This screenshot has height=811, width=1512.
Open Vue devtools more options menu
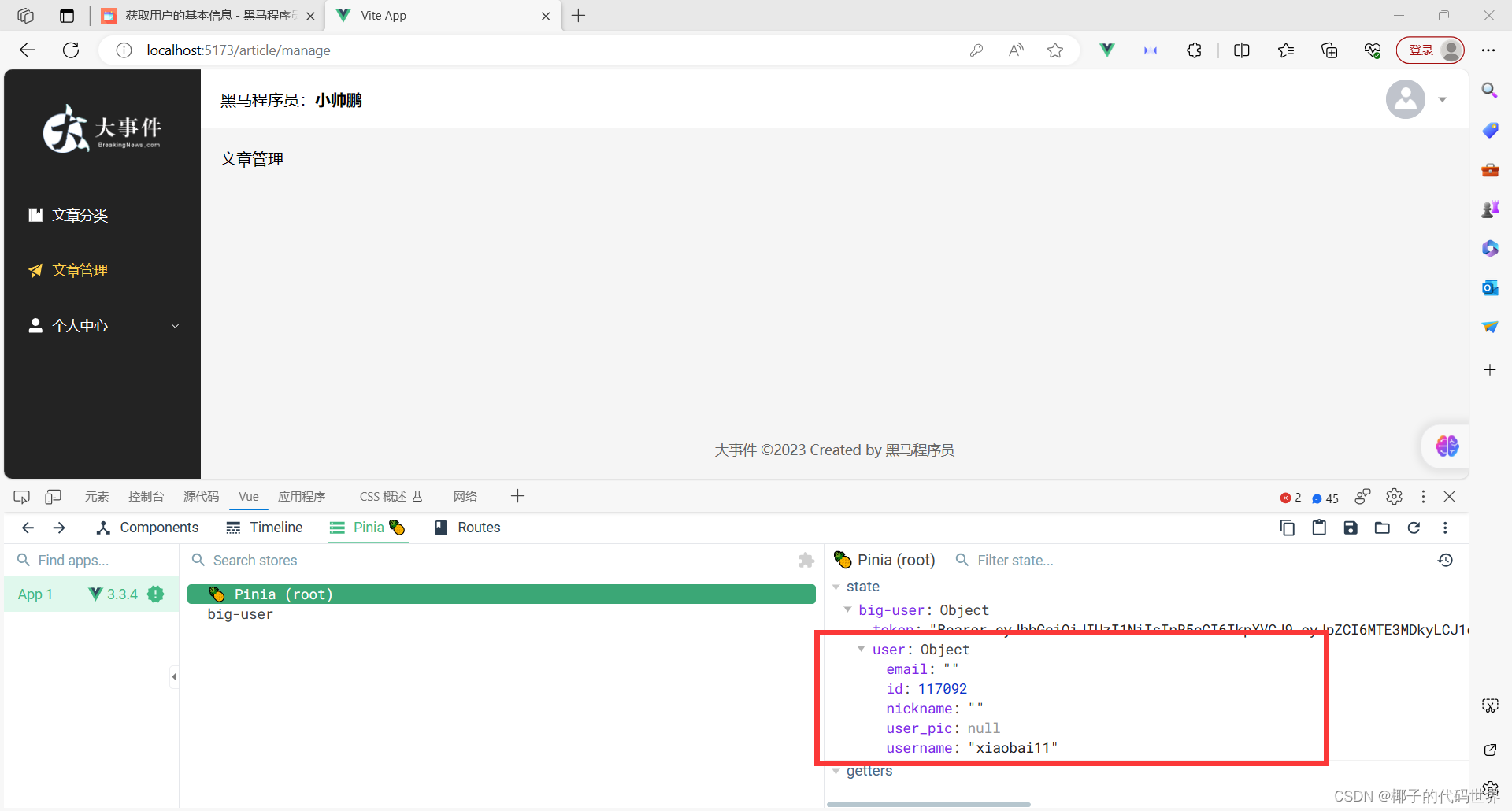tap(1445, 528)
